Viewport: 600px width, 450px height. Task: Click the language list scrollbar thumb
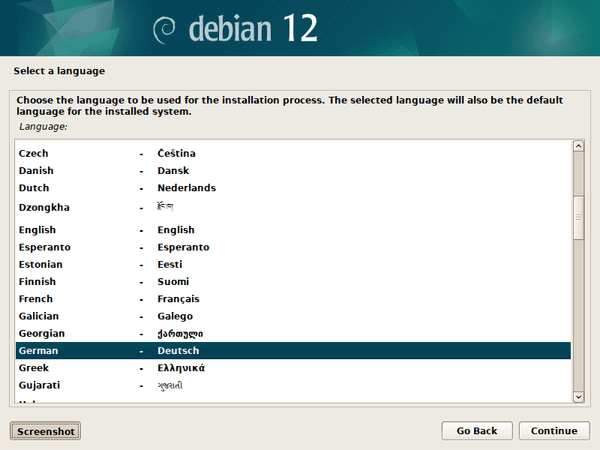578,217
